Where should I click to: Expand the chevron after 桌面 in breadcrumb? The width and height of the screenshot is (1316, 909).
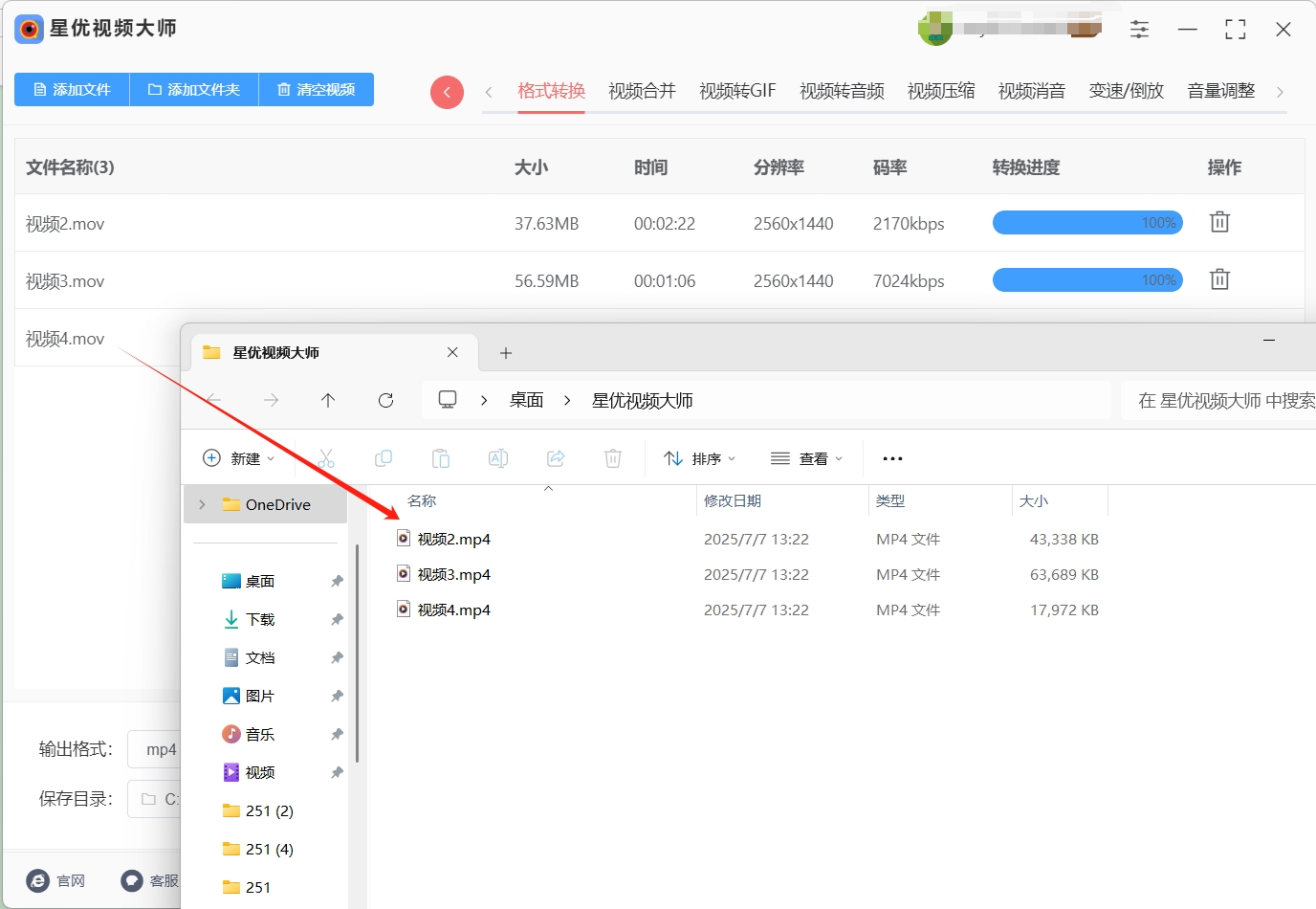click(567, 400)
